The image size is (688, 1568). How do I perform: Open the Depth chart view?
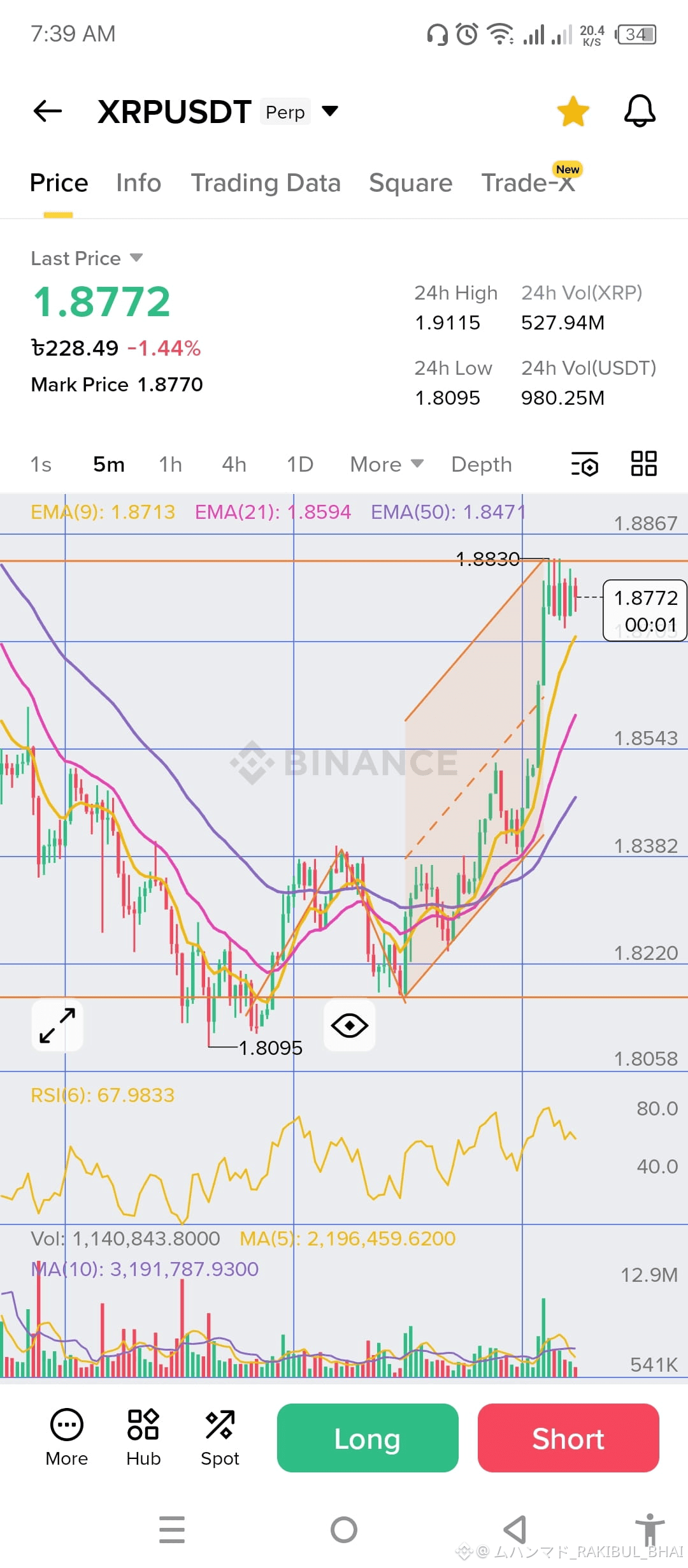pyautogui.click(x=482, y=464)
